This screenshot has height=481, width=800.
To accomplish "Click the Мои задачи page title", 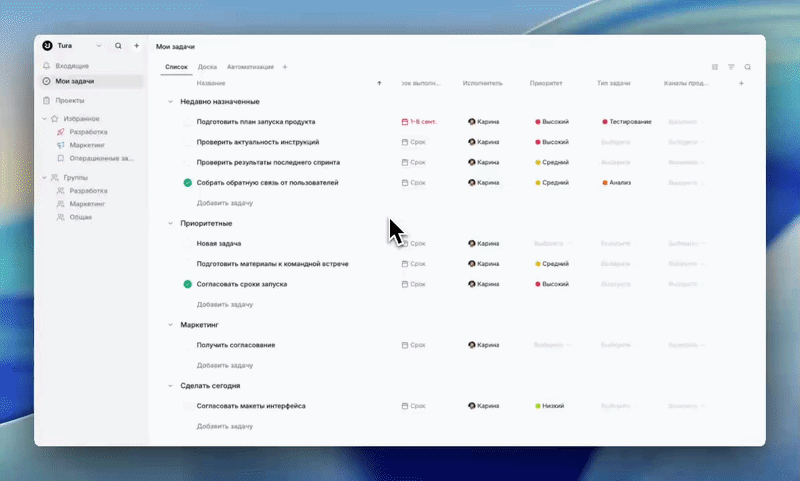I will (175, 46).
